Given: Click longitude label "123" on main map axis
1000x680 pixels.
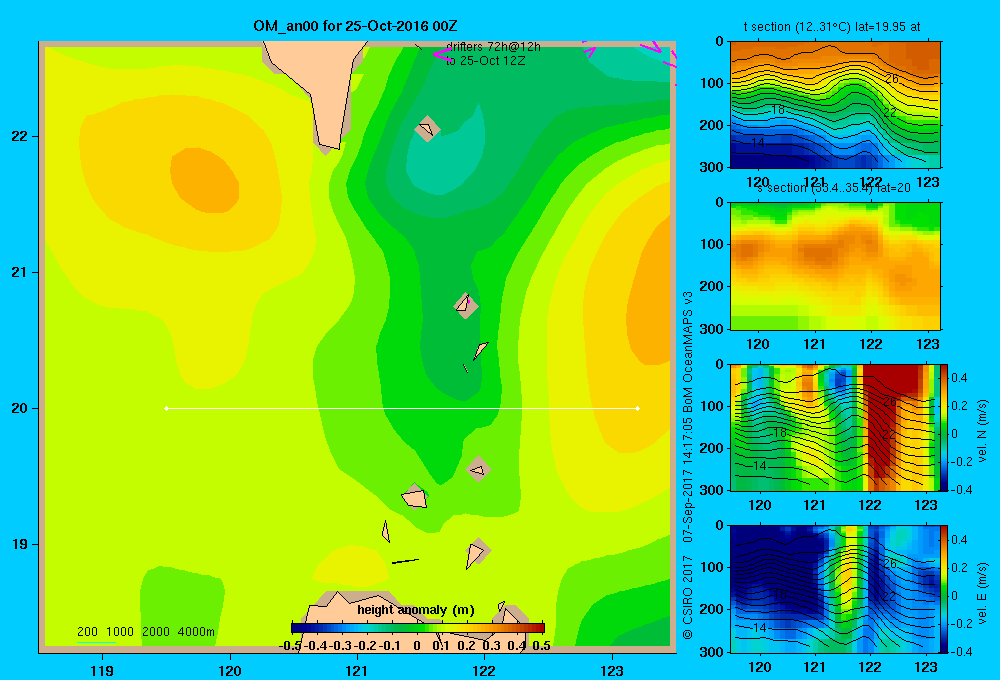Looking at the screenshot, I should coord(612,670).
